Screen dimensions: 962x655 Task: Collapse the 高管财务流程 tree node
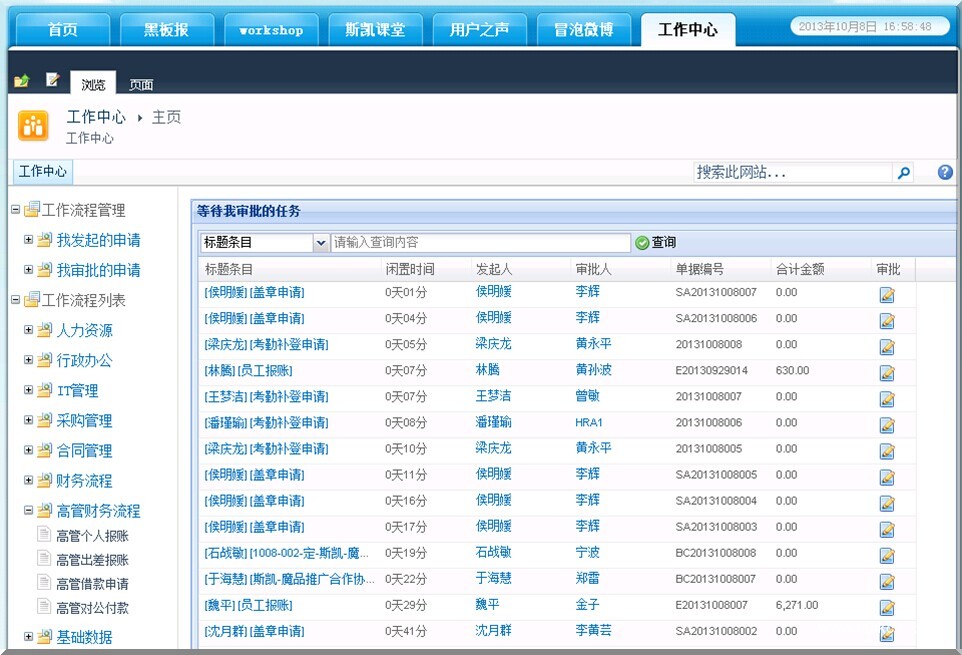[29, 510]
